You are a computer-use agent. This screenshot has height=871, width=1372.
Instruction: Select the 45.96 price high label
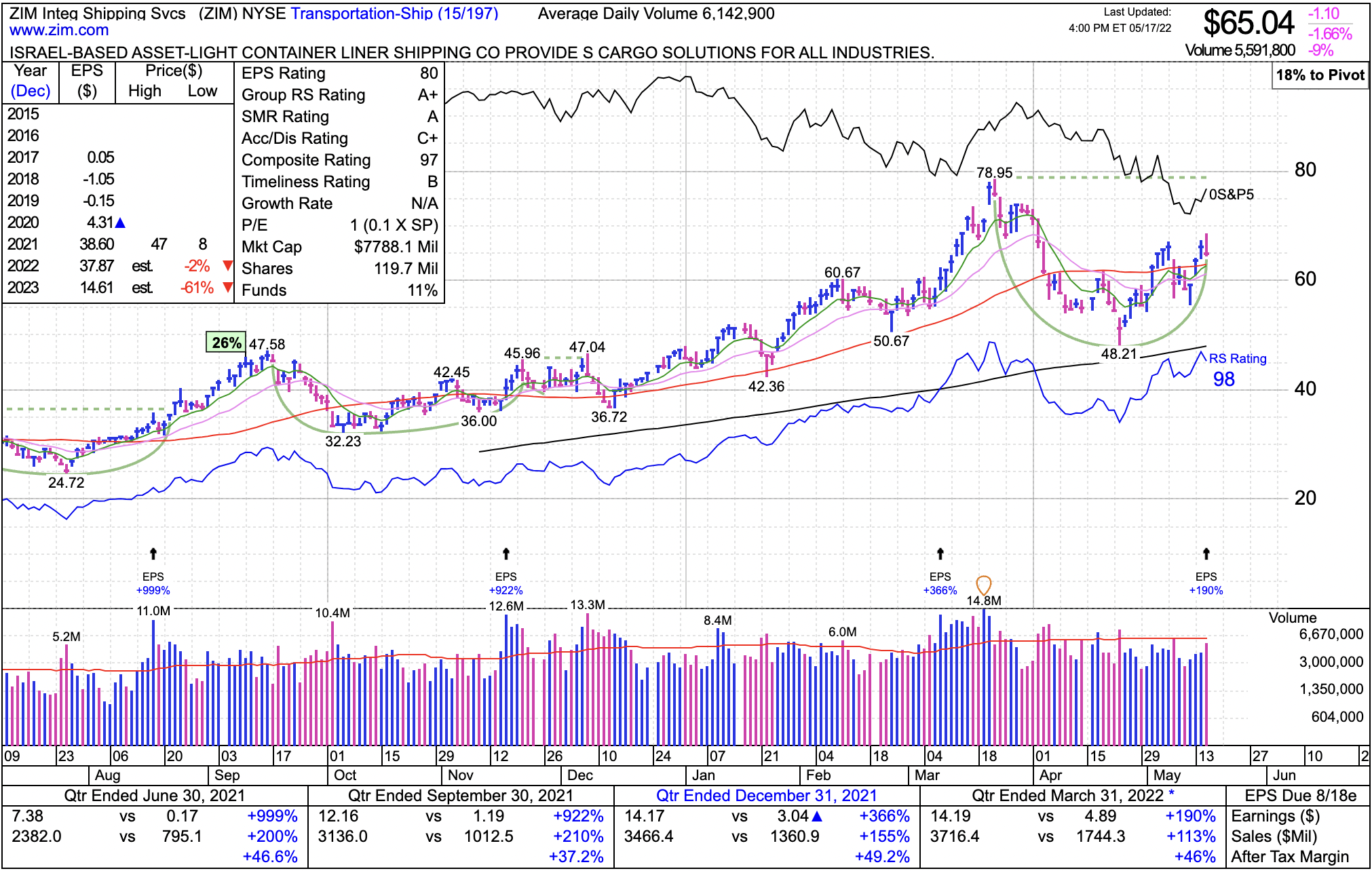coord(522,353)
